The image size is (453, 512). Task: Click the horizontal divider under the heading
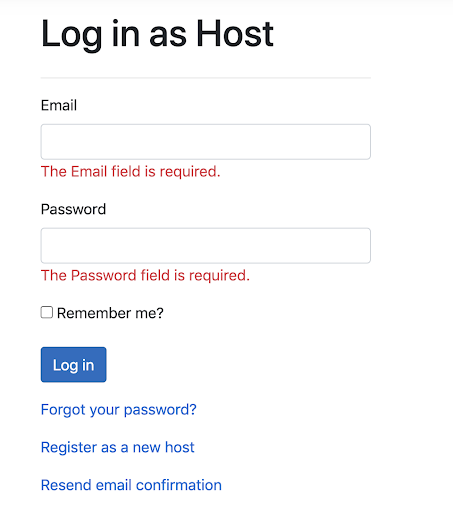point(206,78)
